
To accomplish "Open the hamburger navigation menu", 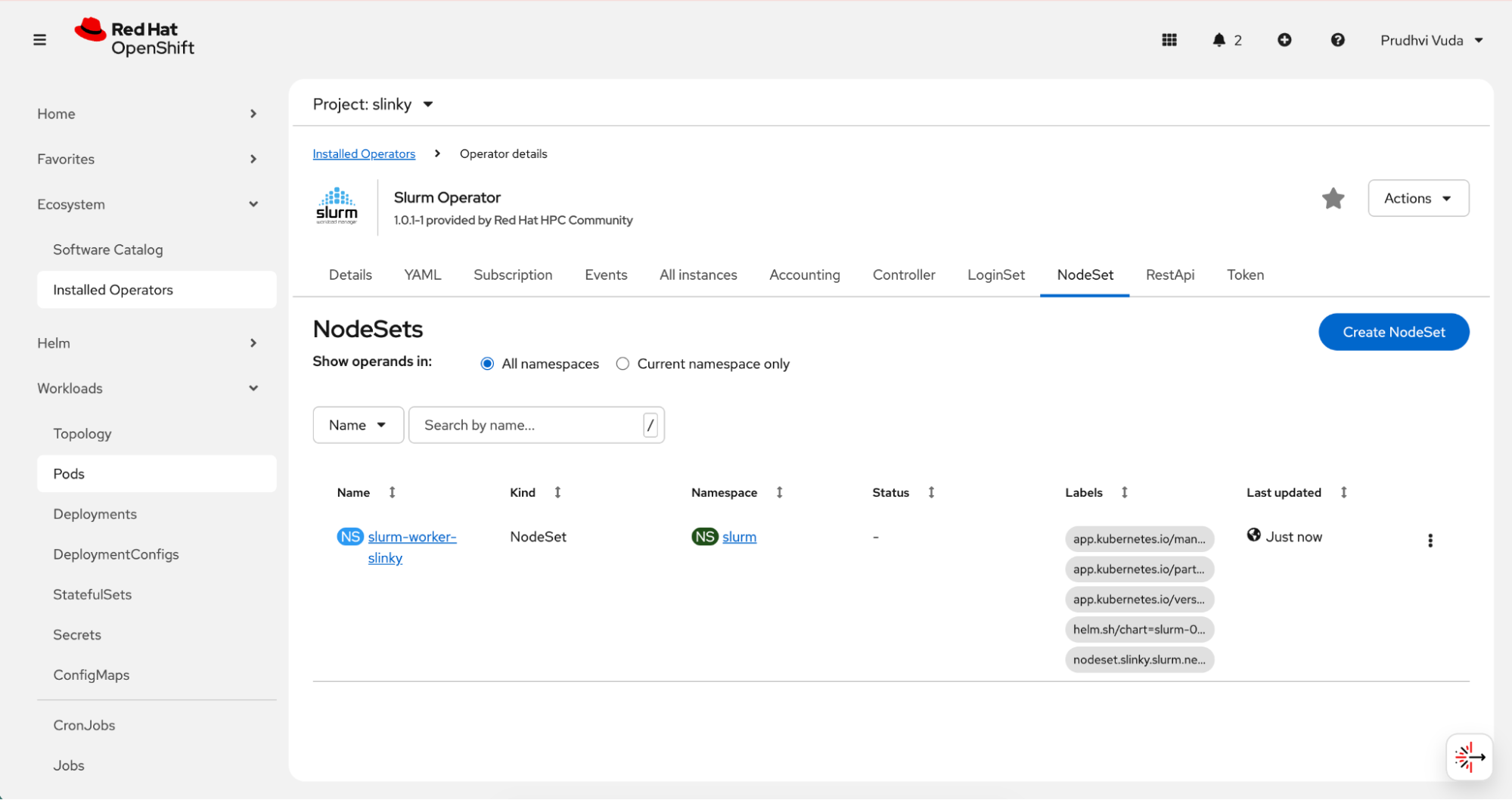I will (39, 40).
